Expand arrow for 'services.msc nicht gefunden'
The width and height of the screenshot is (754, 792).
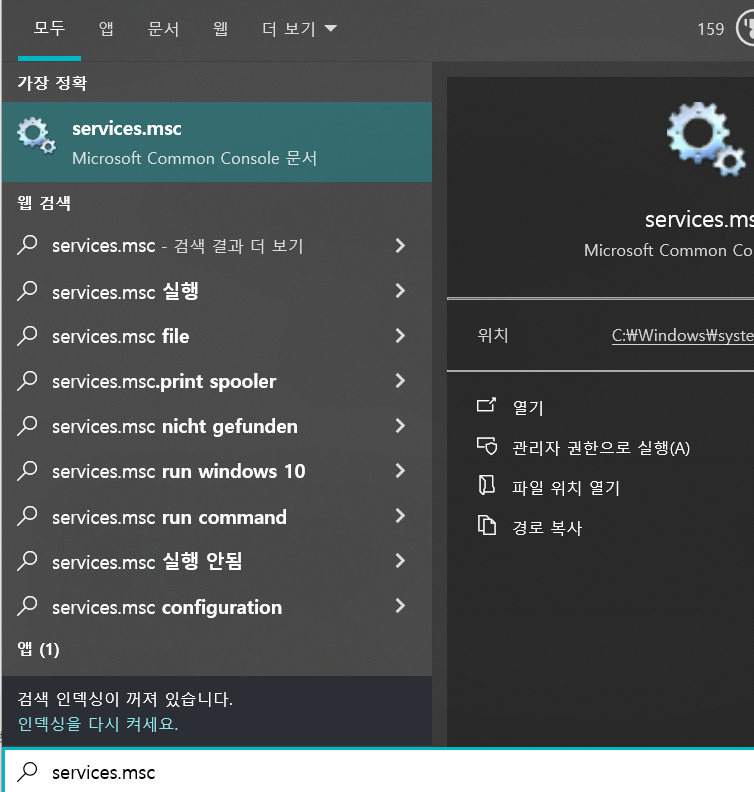[x=400, y=425]
